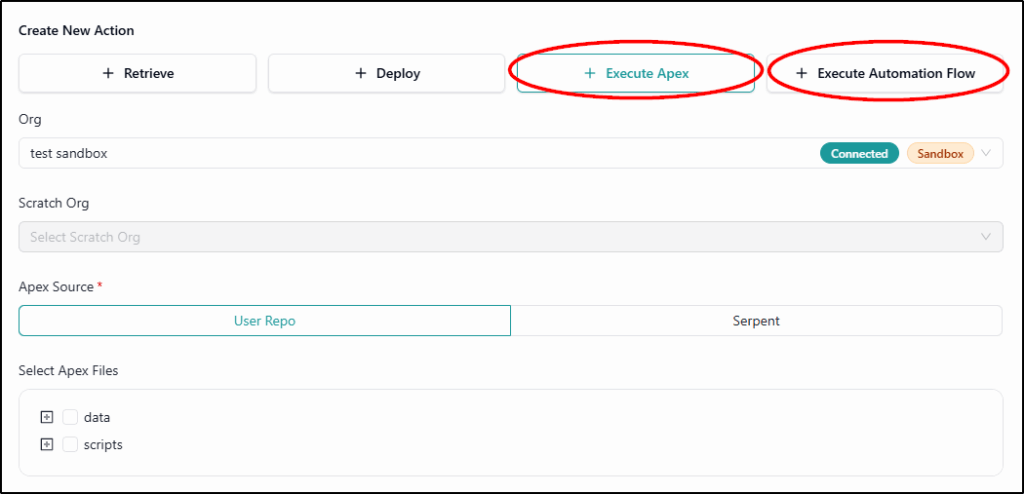This screenshot has width=1024, height=494.
Task: Expand the data folder tree node
Action: click(x=46, y=417)
